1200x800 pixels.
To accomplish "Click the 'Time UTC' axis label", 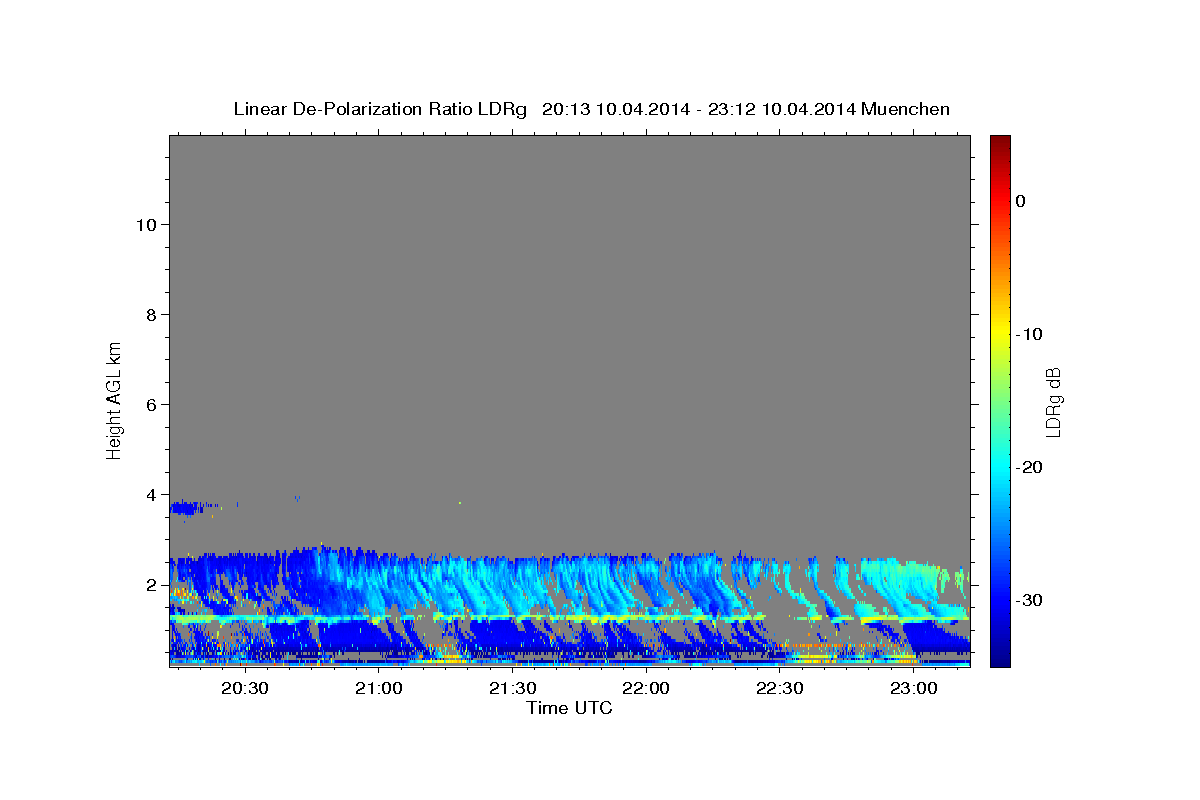I will 569,708.
